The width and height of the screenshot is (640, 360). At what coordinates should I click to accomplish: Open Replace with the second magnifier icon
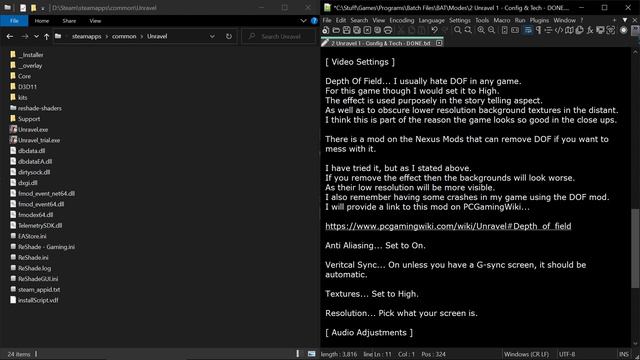(468, 30)
